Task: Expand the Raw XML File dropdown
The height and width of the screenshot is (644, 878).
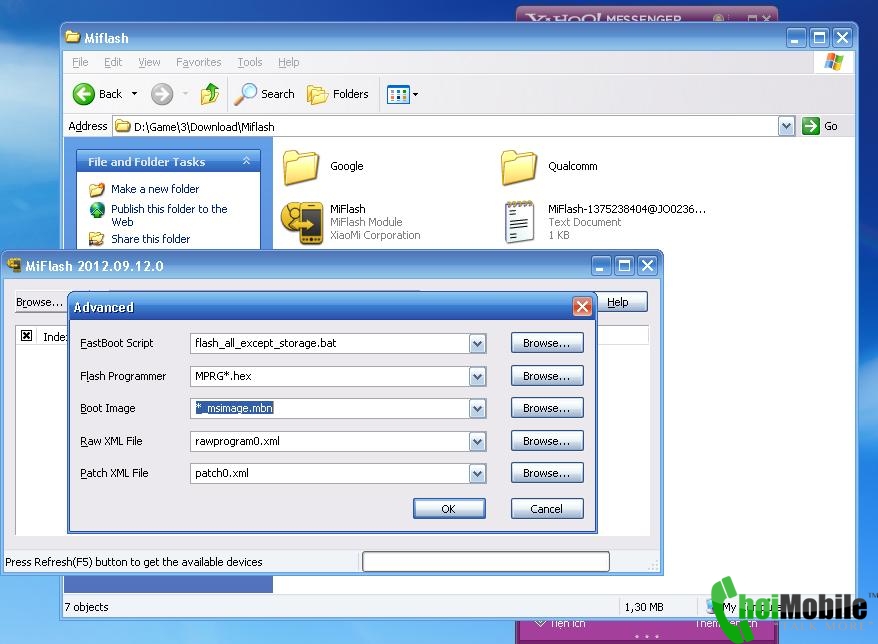Action: point(477,441)
